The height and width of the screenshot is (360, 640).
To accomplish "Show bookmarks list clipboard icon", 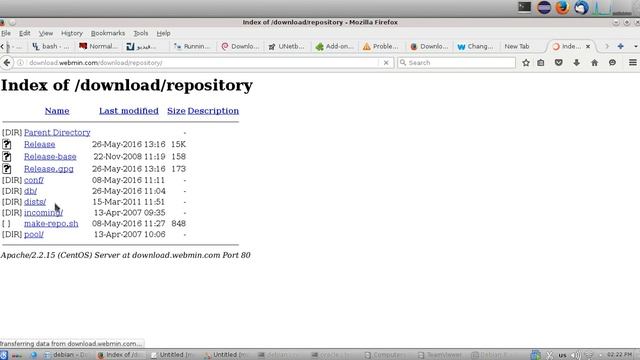I will pos(541,63).
